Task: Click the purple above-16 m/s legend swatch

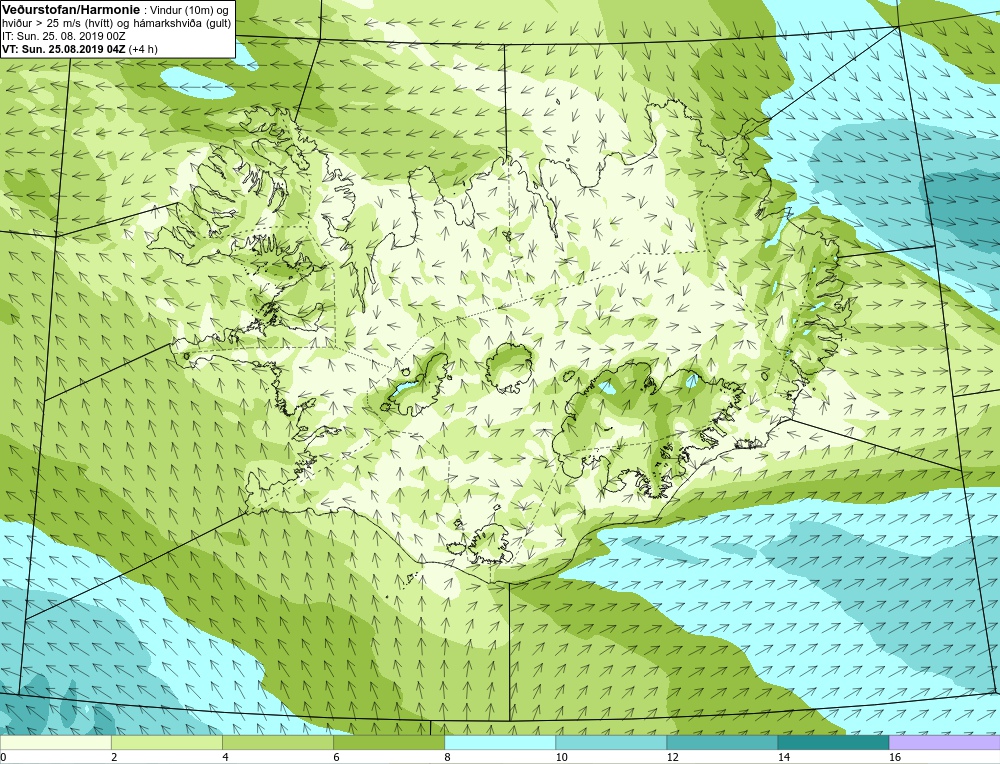Action: 945,742
